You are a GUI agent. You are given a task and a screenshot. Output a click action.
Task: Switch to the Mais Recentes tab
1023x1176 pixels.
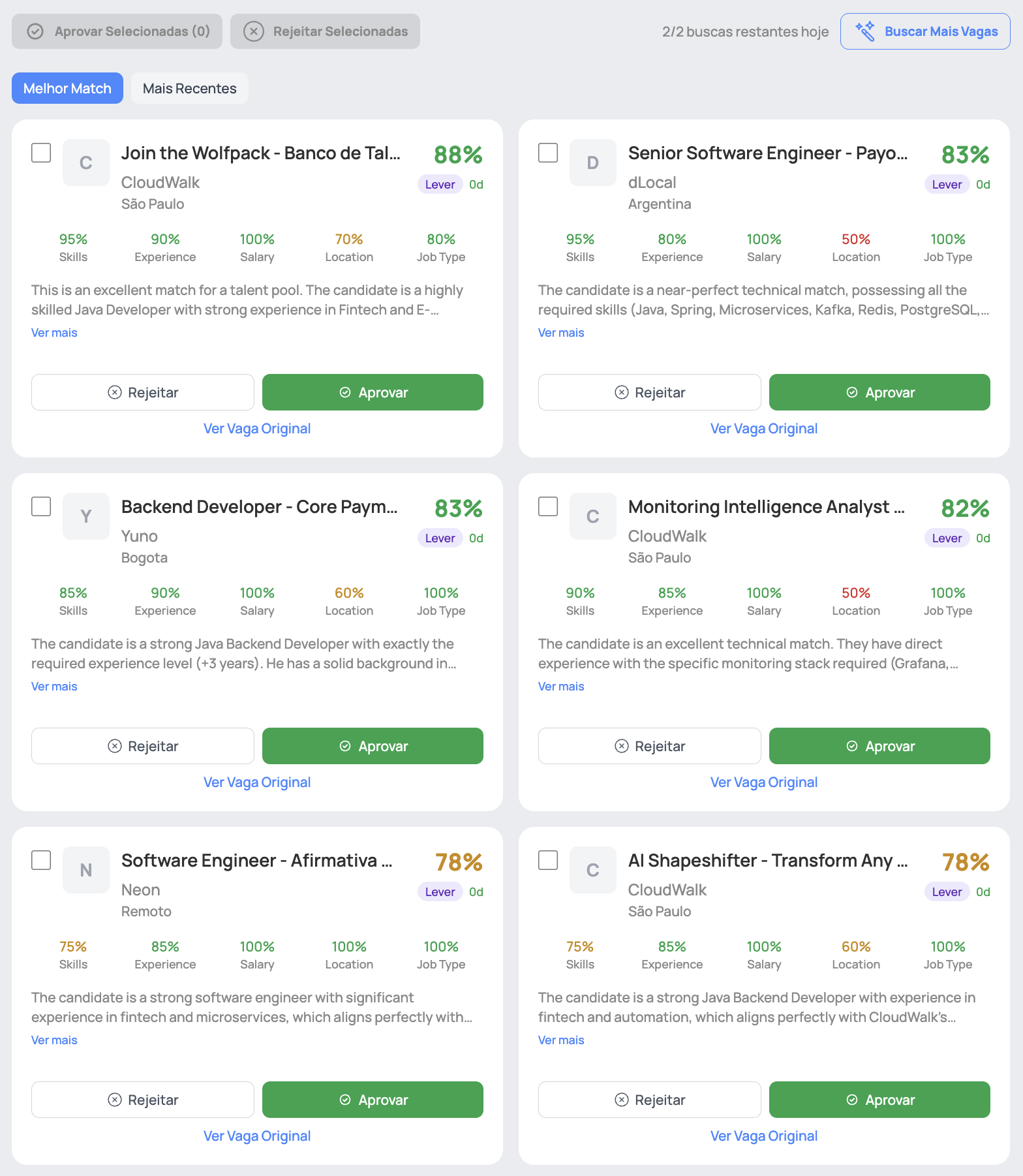tap(189, 87)
